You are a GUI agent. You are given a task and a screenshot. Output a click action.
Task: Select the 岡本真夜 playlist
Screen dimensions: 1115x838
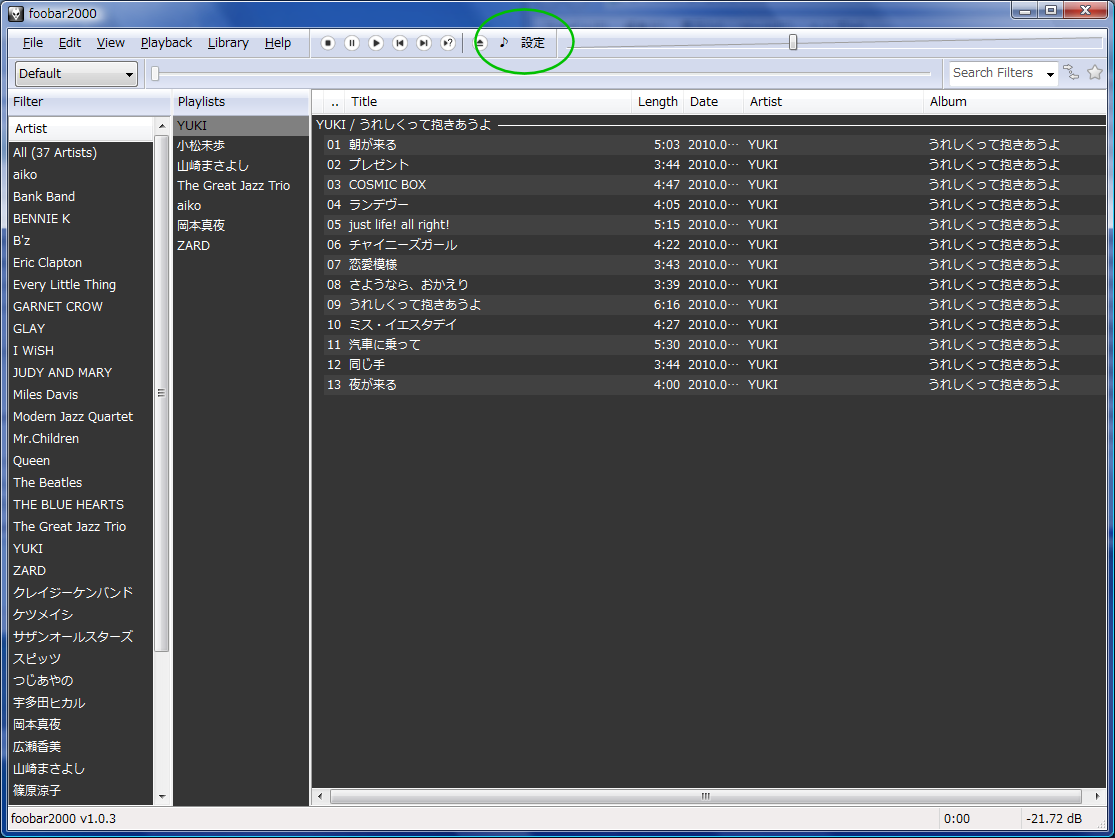(241, 226)
